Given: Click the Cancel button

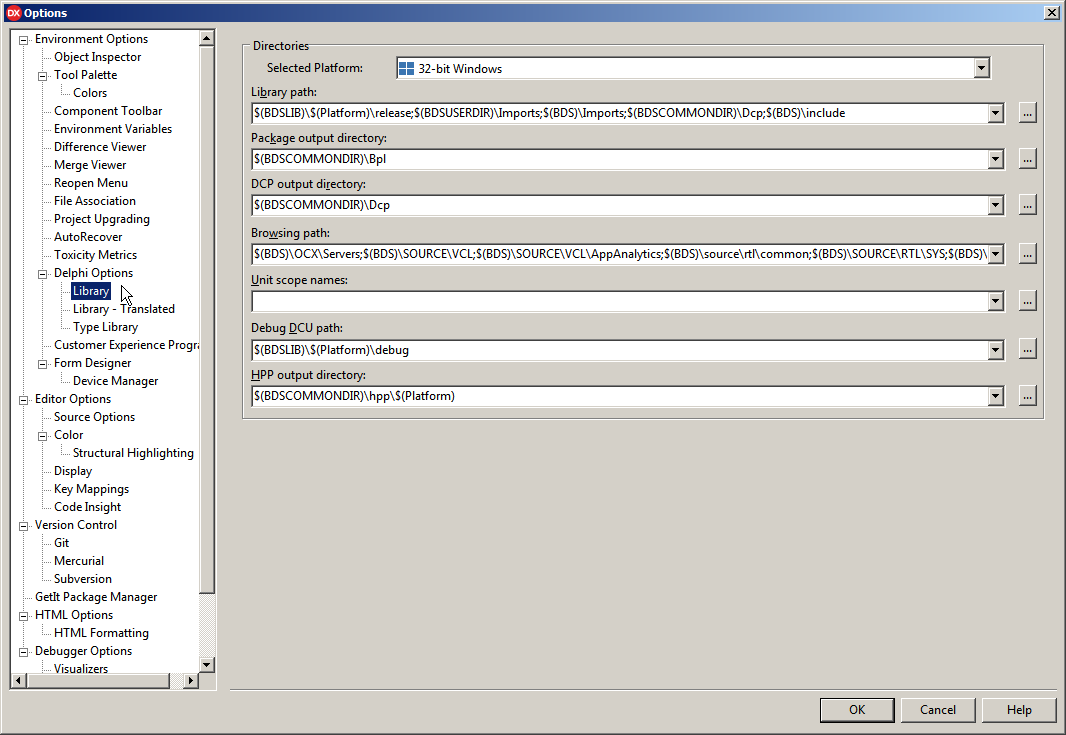Looking at the screenshot, I should click(x=938, y=710).
